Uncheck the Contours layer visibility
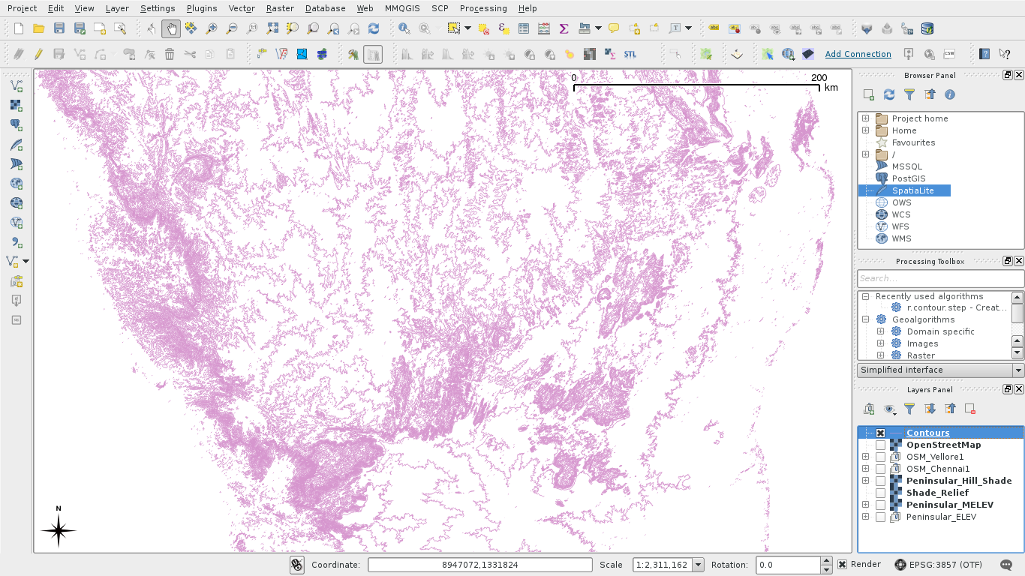 click(880, 433)
